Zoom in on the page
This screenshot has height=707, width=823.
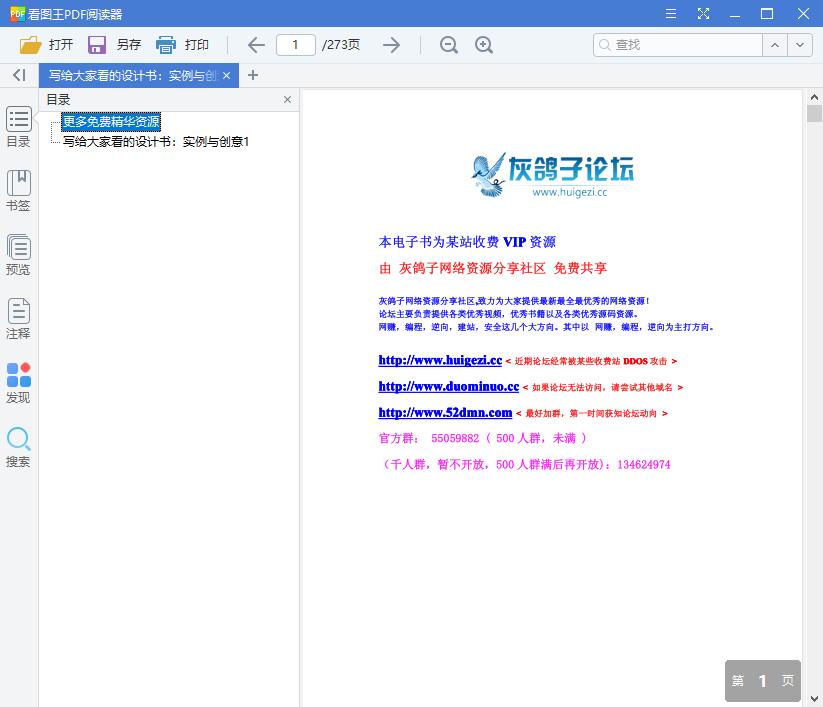click(484, 45)
